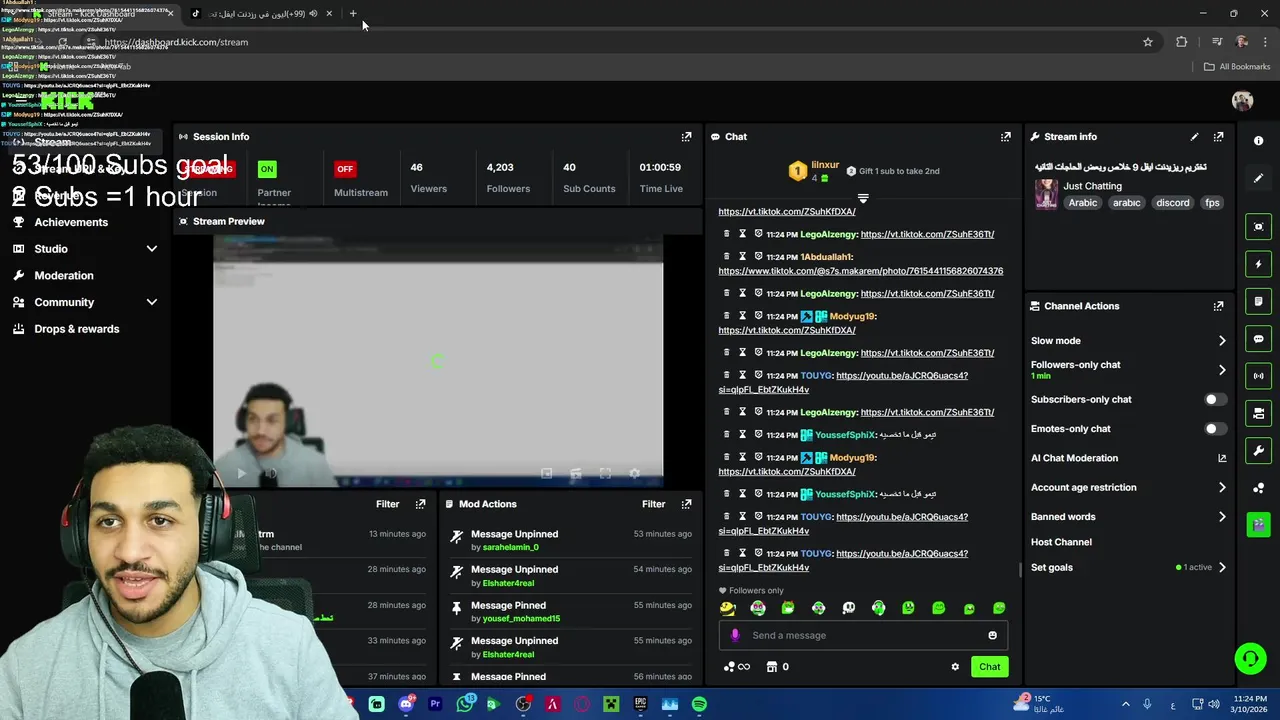Open emoji picker in message box
The height and width of the screenshot is (720, 1280).
point(992,635)
